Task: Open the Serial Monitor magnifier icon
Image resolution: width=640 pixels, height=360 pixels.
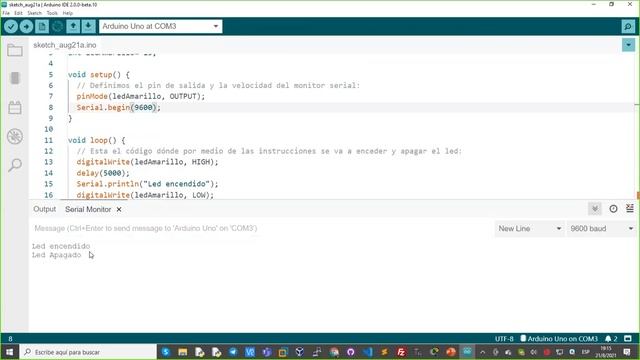Action: (x=628, y=27)
